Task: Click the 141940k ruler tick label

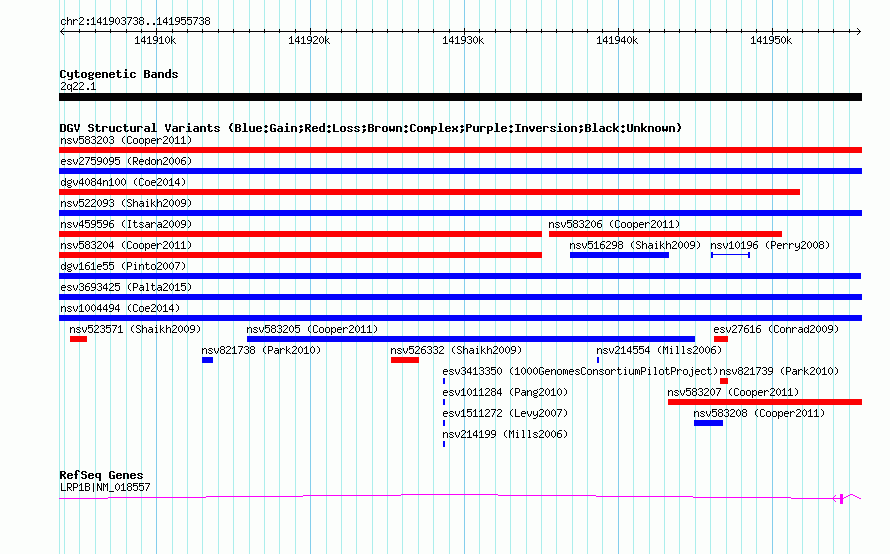Action: tap(617, 40)
